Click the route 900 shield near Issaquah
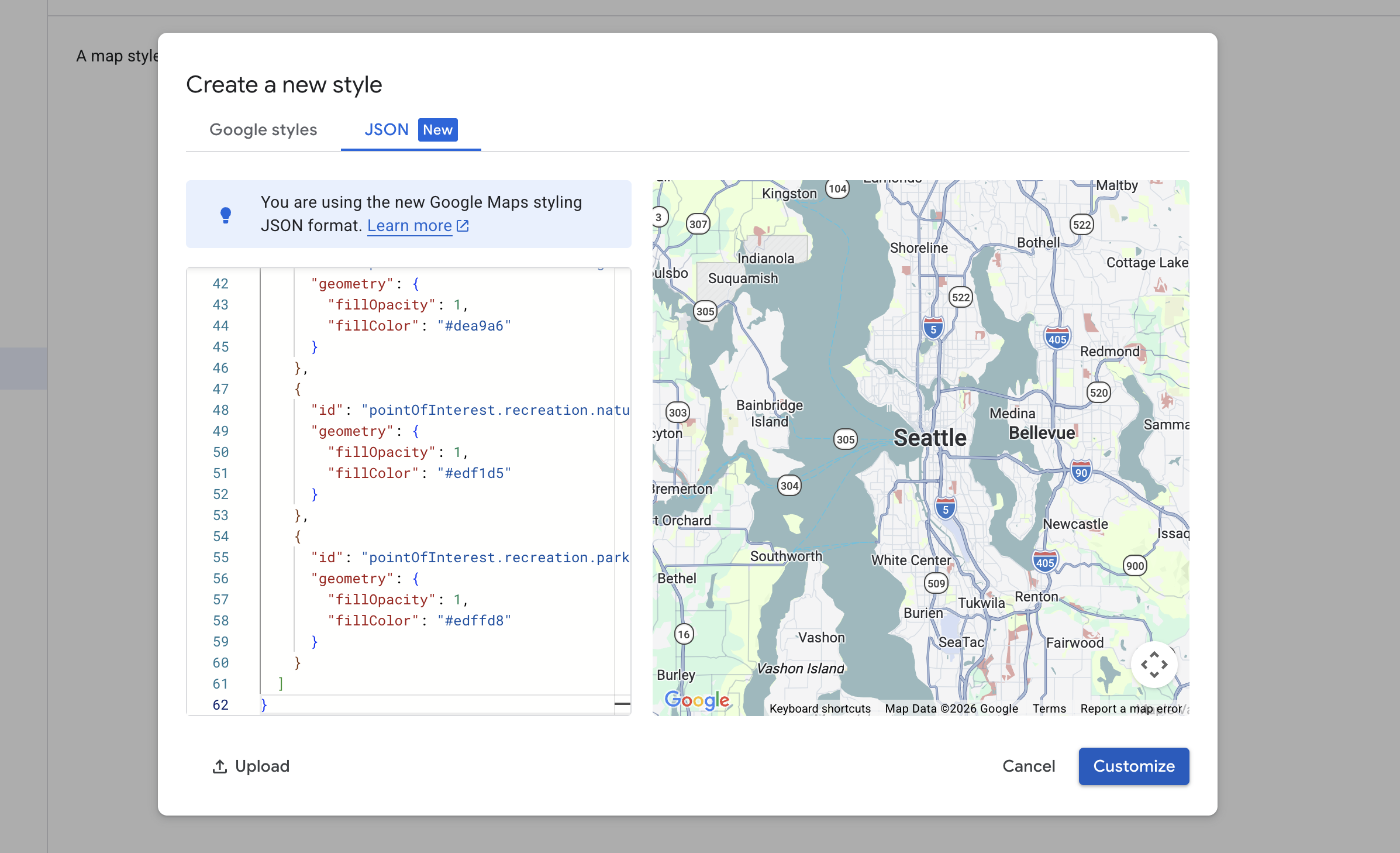 (1135, 566)
